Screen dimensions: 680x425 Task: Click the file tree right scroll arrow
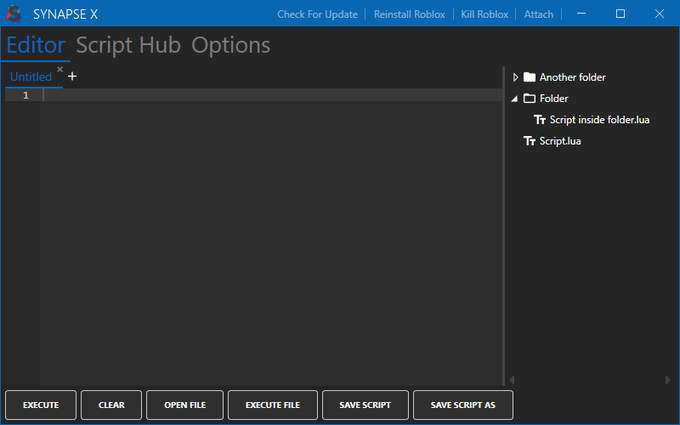click(668, 380)
